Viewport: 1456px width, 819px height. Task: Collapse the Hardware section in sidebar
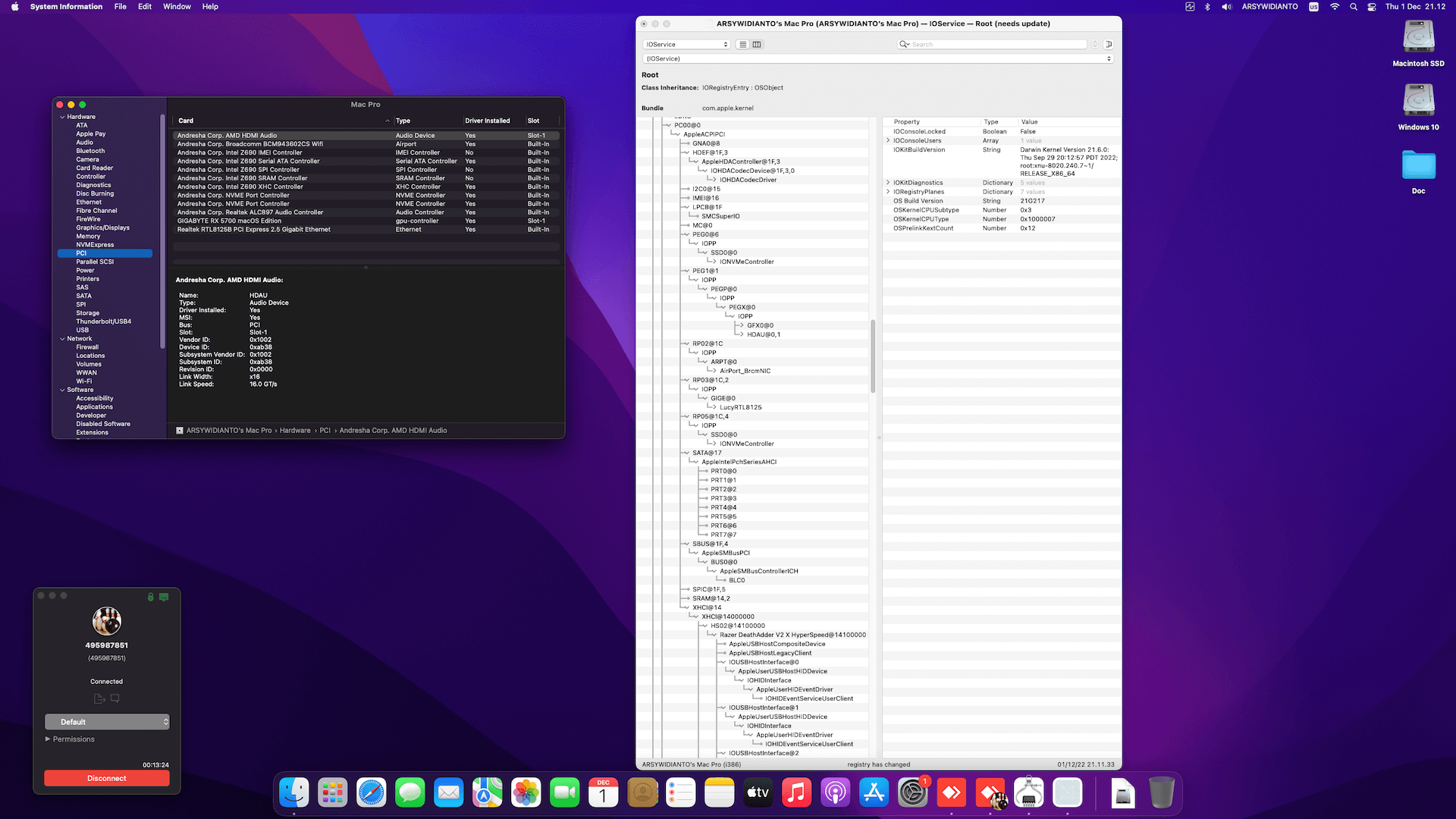coord(62,117)
